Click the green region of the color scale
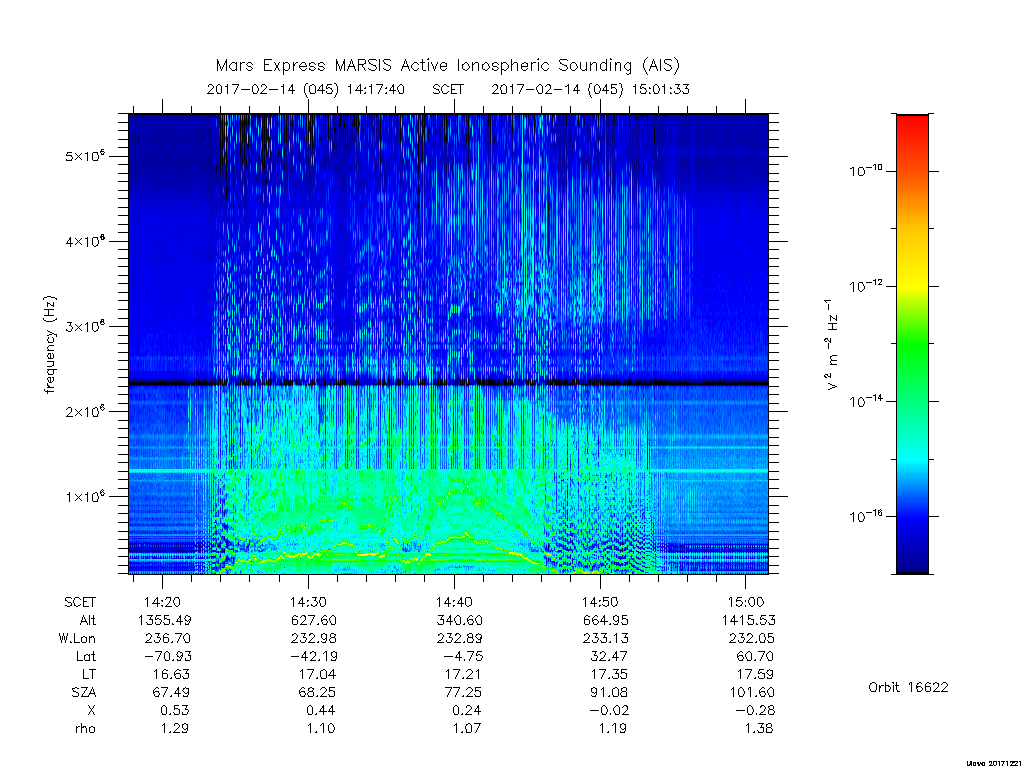Viewport: 1024px width, 768px height. tap(912, 366)
